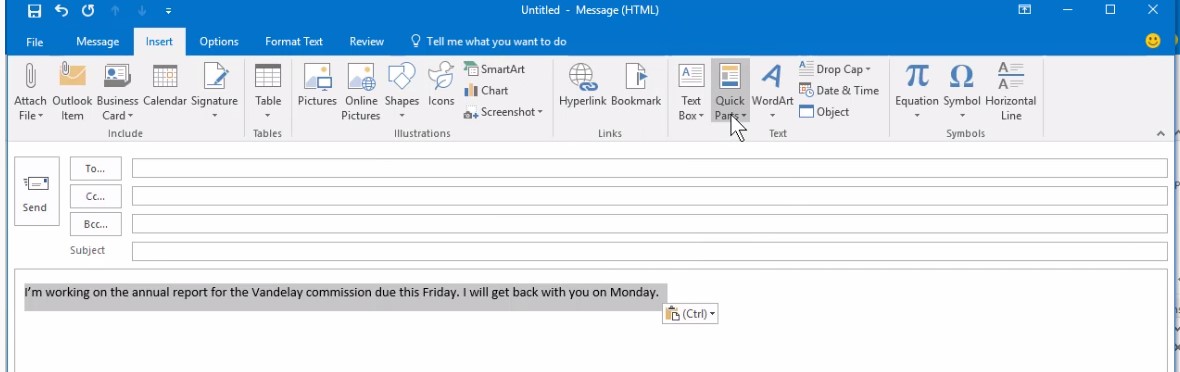Insert an Object
The width and height of the screenshot is (1180, 372).
click(824, 112)
